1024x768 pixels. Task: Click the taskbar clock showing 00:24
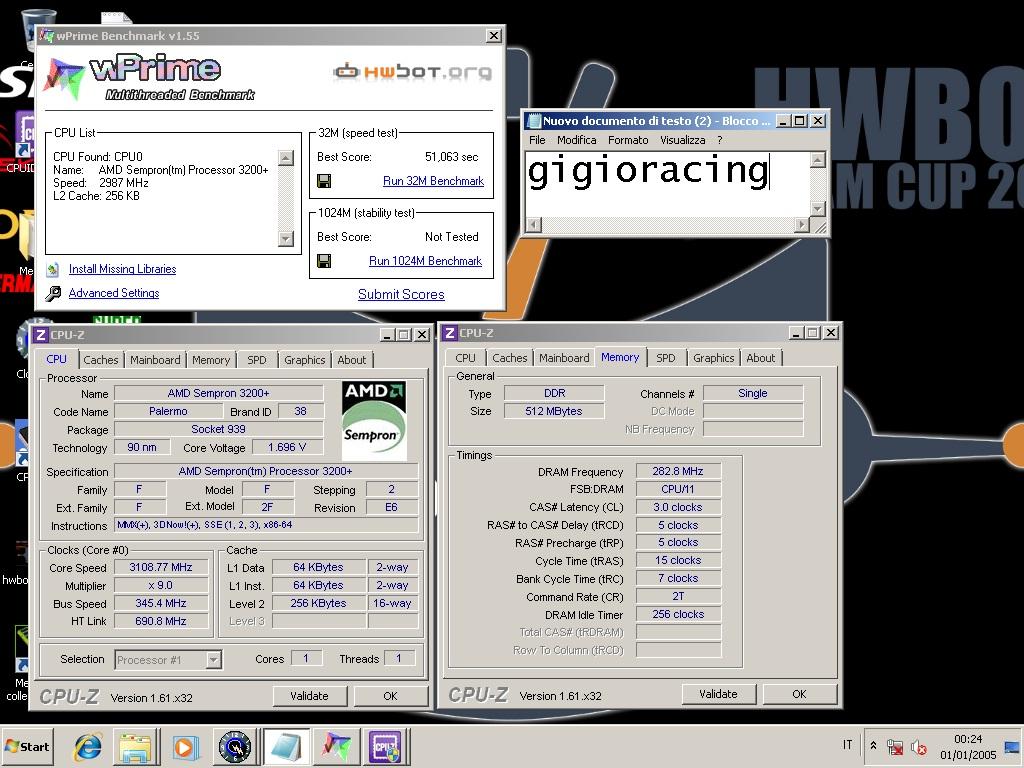968,739
